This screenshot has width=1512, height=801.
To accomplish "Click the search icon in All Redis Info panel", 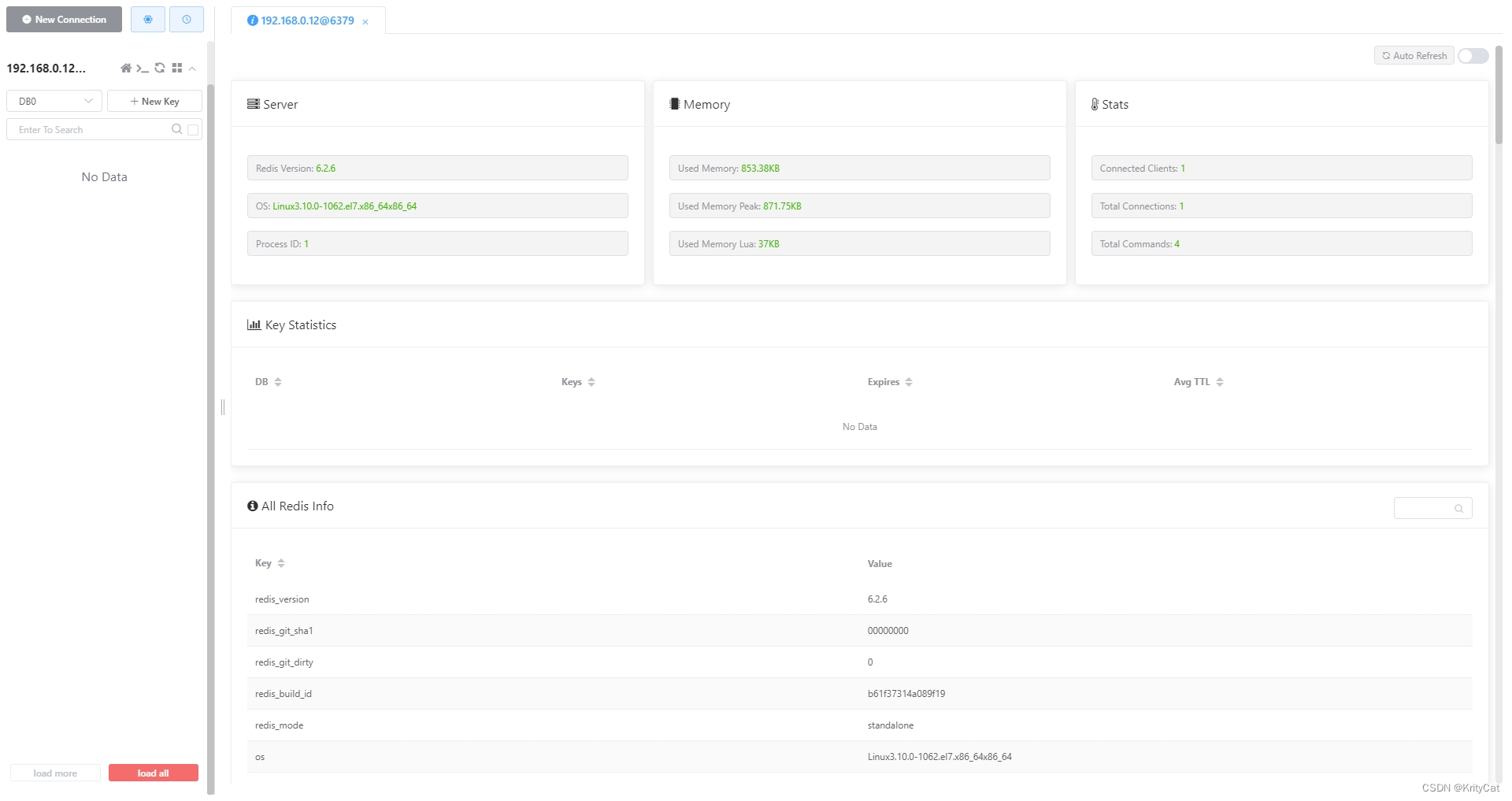I will (x=1459, y=508).
